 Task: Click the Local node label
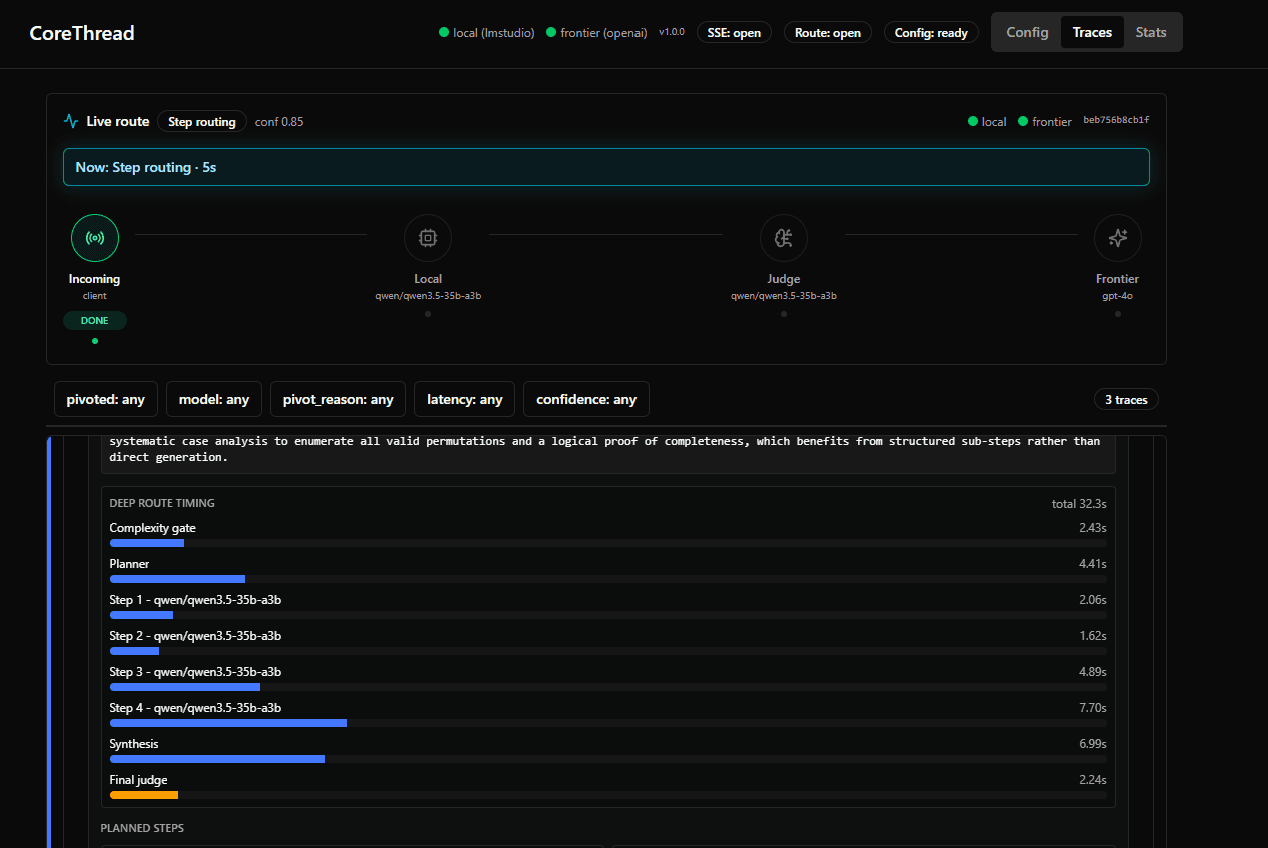[428, 279]
